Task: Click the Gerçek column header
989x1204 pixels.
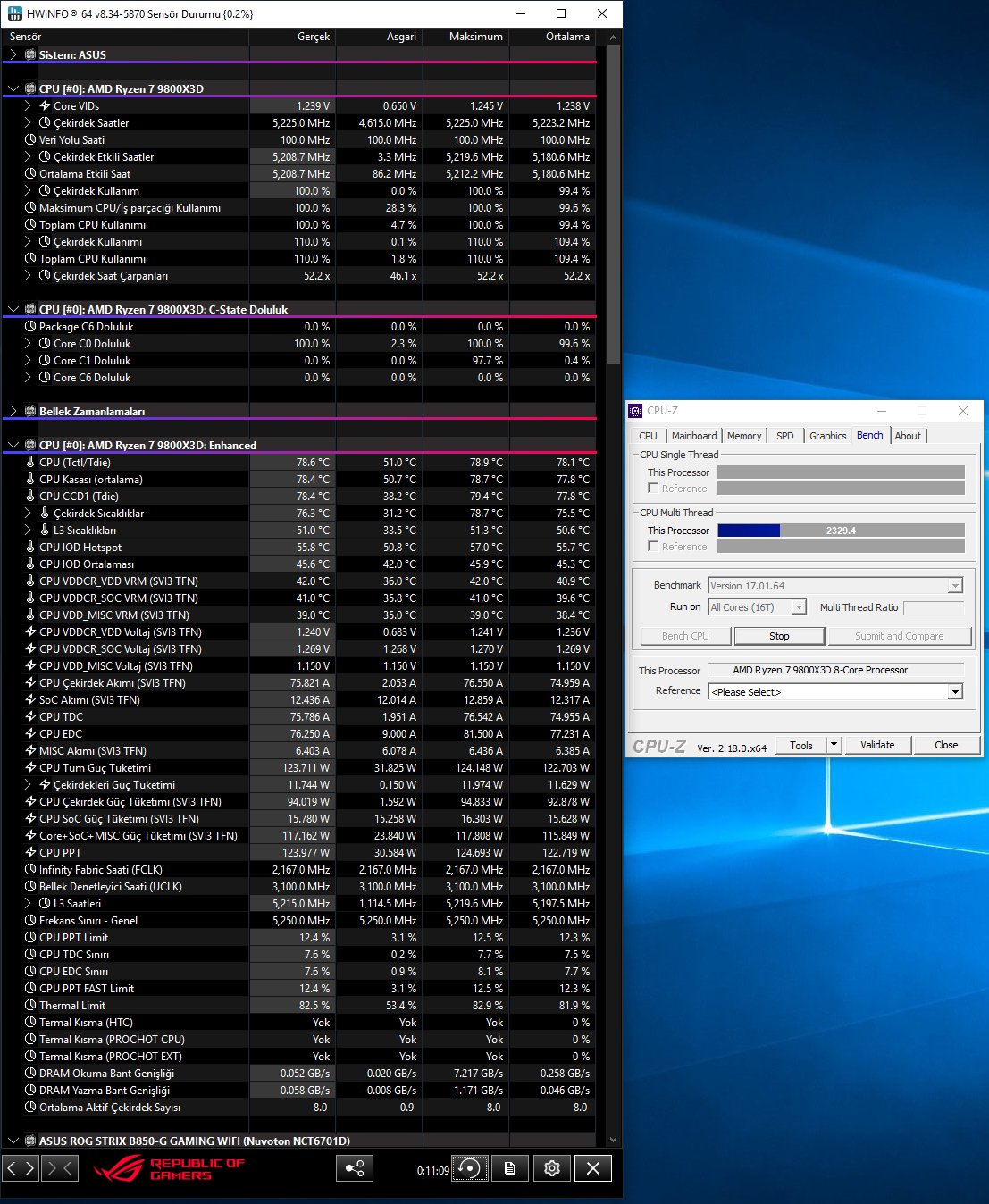Action: [291, 37]
